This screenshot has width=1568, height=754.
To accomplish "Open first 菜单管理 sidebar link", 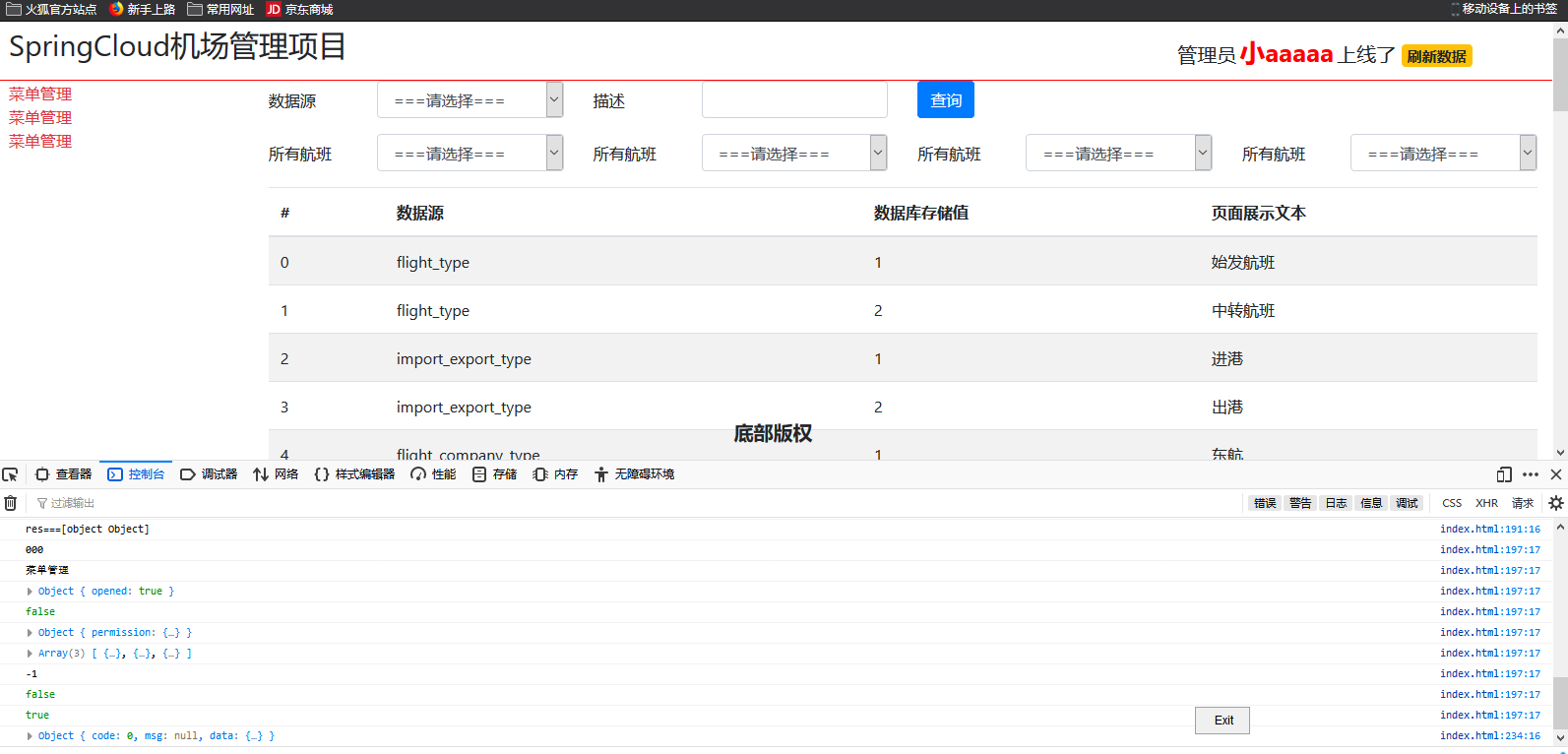I will 40,94.
